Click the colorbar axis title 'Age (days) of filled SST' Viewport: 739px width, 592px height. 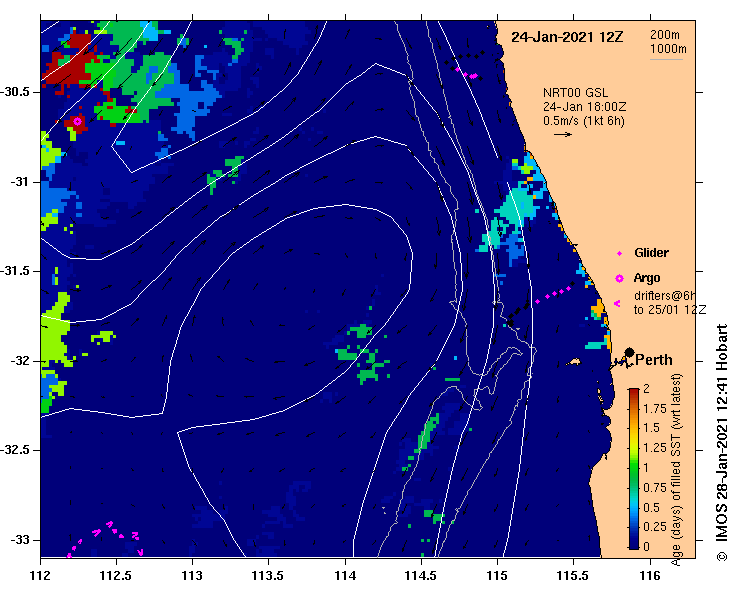[x=676, y=470]
